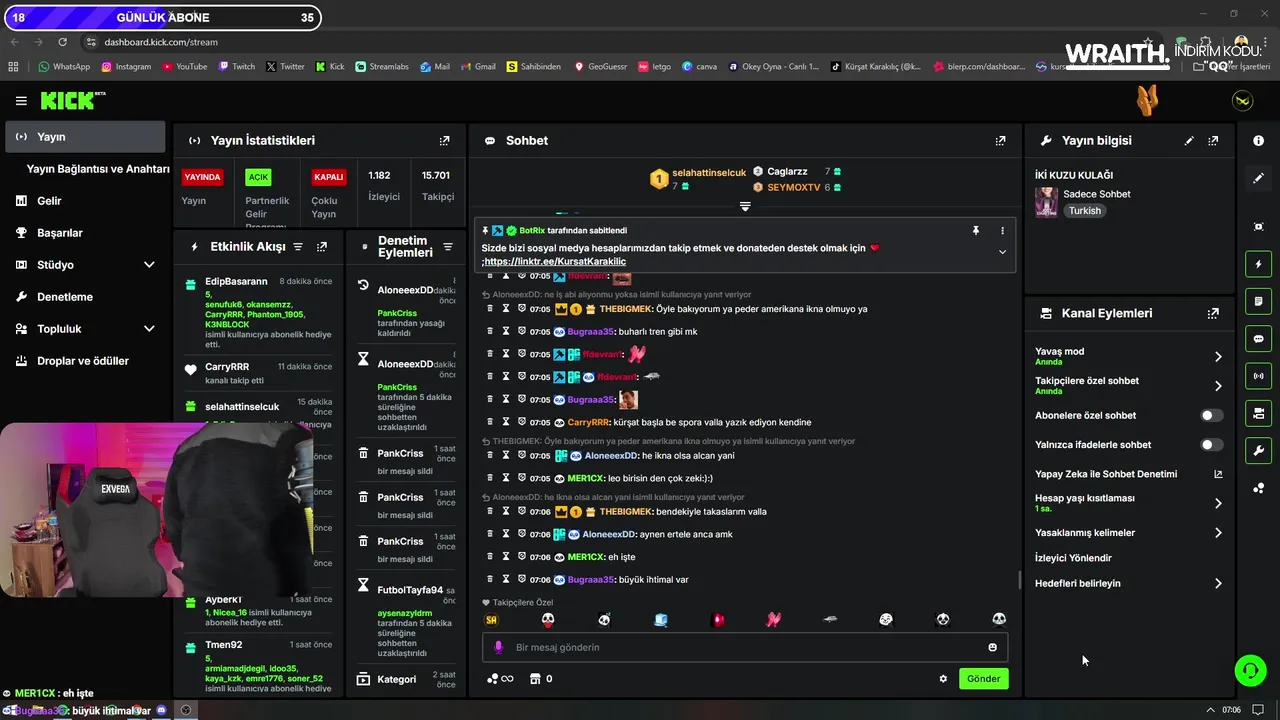
Task: Collapse the chat leaderboard handle
Action: [x=745, y=206]
